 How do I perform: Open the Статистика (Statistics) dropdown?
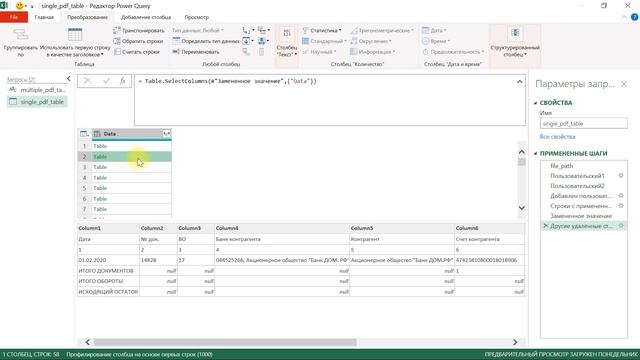tap(322, 30)
